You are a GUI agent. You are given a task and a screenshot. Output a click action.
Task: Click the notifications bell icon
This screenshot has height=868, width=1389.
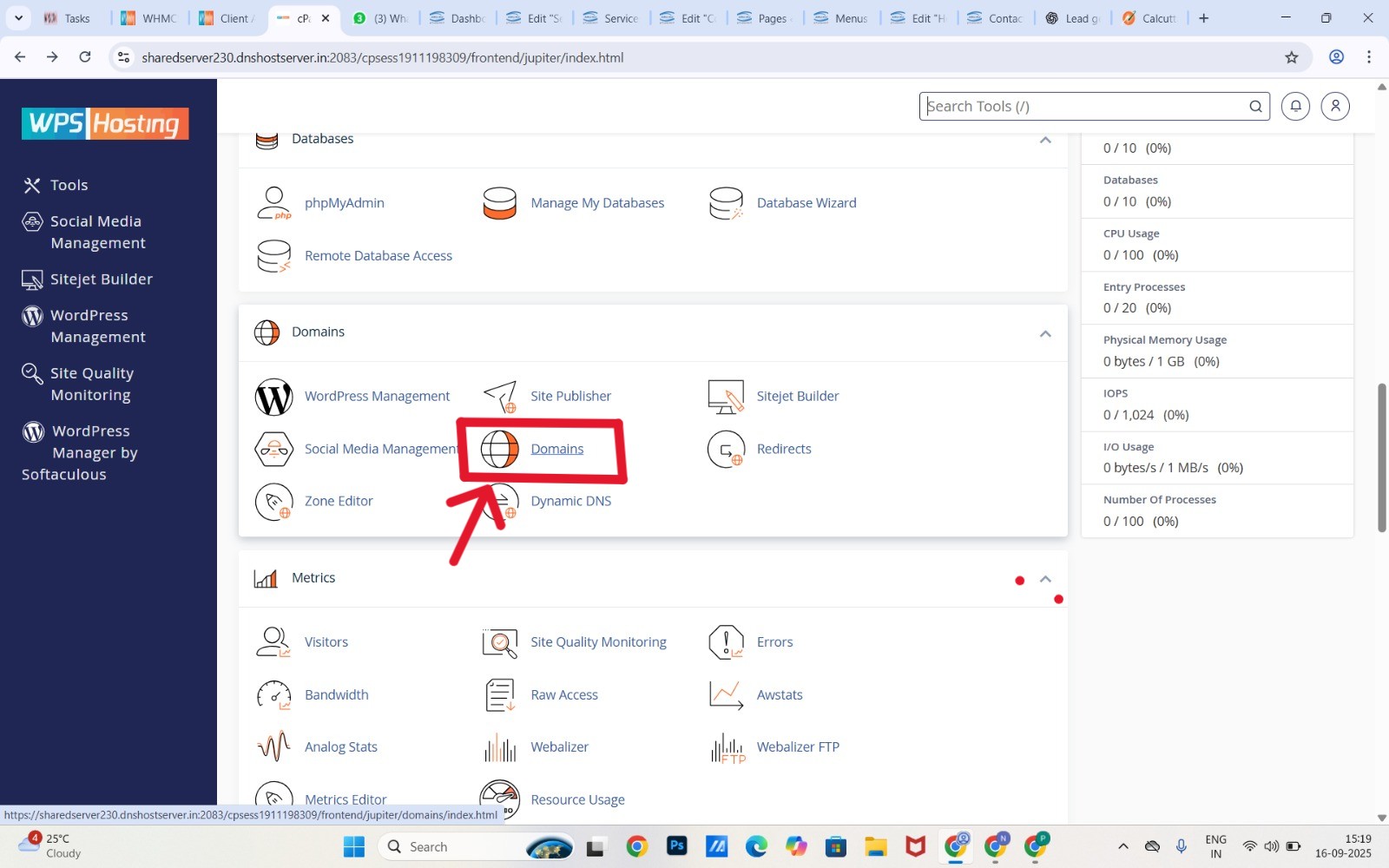click(x=1295, y=106)
